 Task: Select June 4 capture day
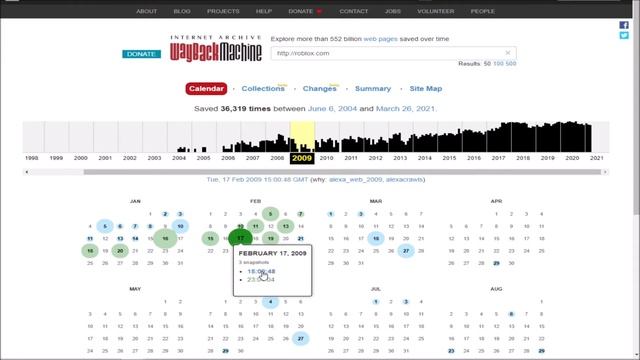270,302
